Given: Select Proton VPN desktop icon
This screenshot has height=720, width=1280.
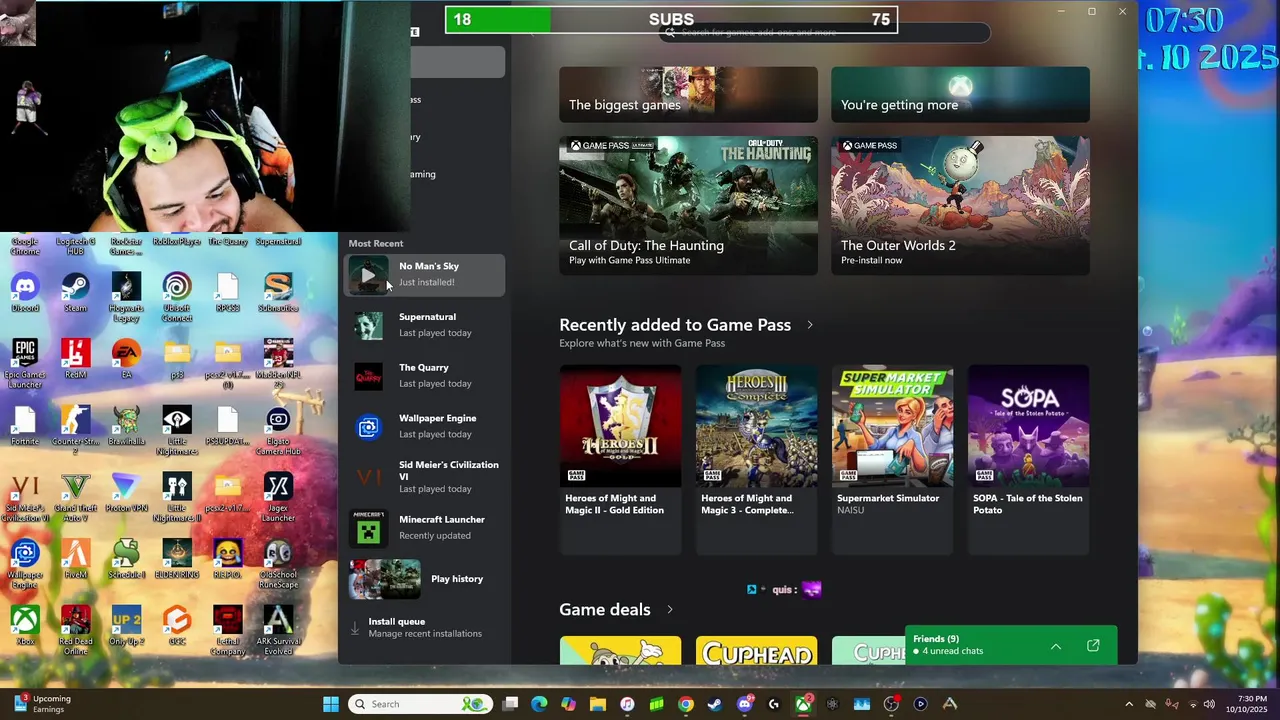Looking at the screenshot, I should (126, 493).
